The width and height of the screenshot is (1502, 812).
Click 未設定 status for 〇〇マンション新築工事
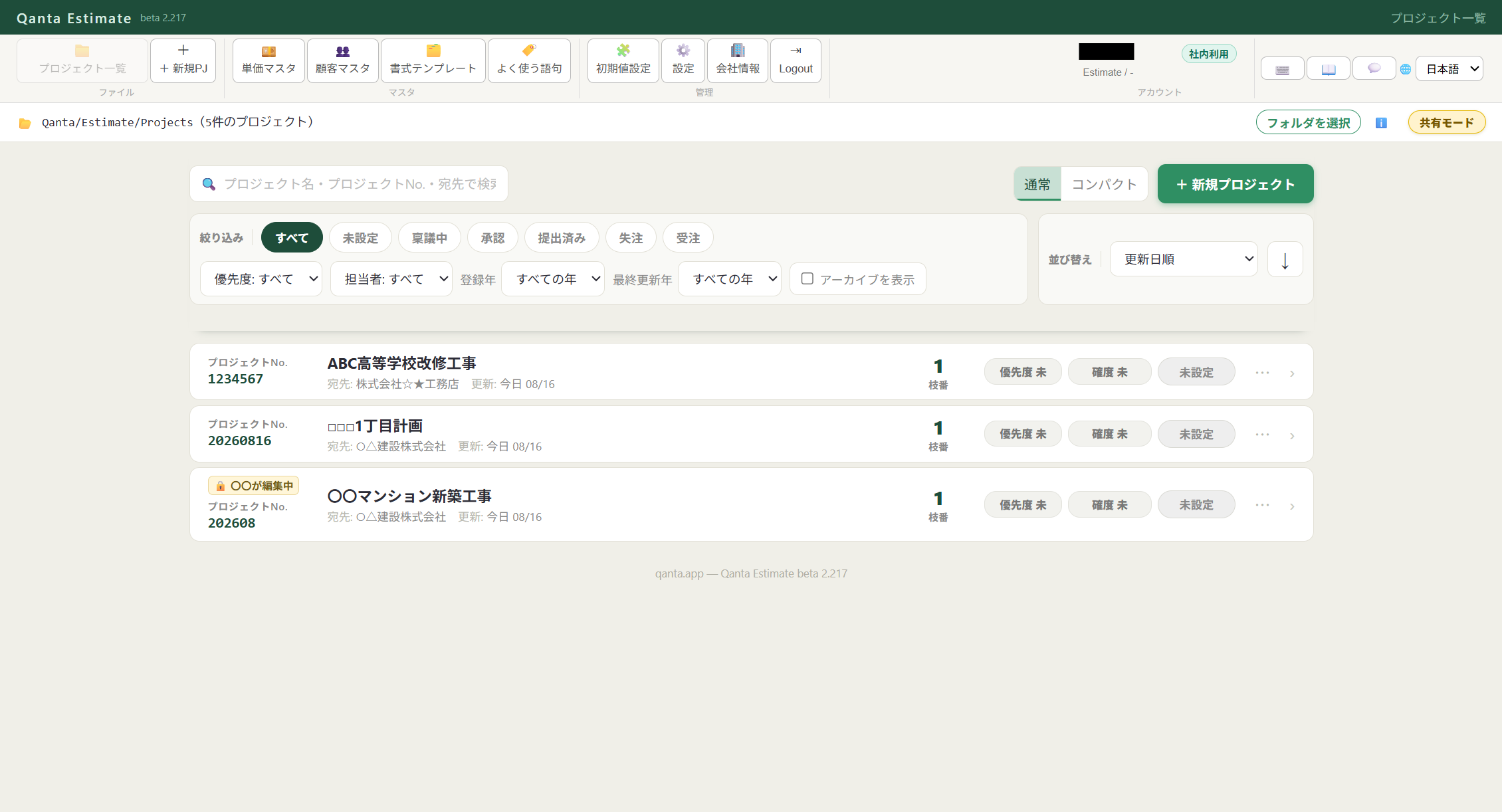tap(1196, 504)
